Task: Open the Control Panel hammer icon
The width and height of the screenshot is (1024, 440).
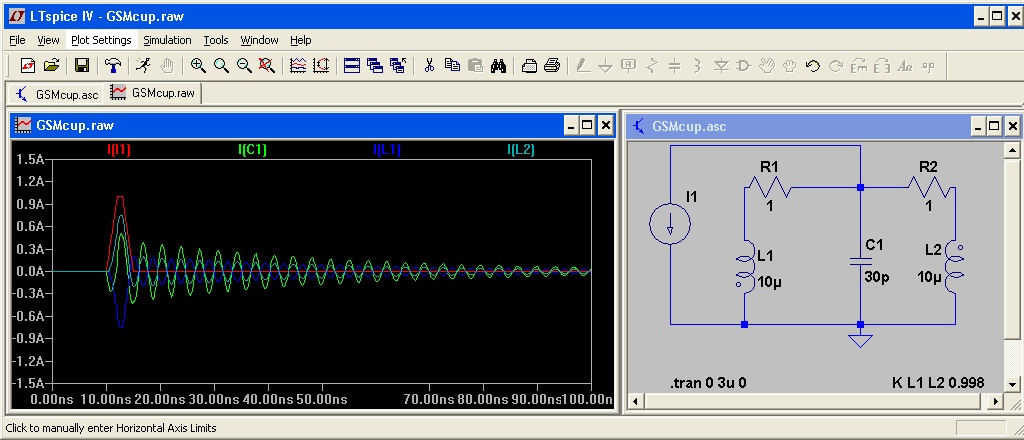Action: [x=114, y=66]
